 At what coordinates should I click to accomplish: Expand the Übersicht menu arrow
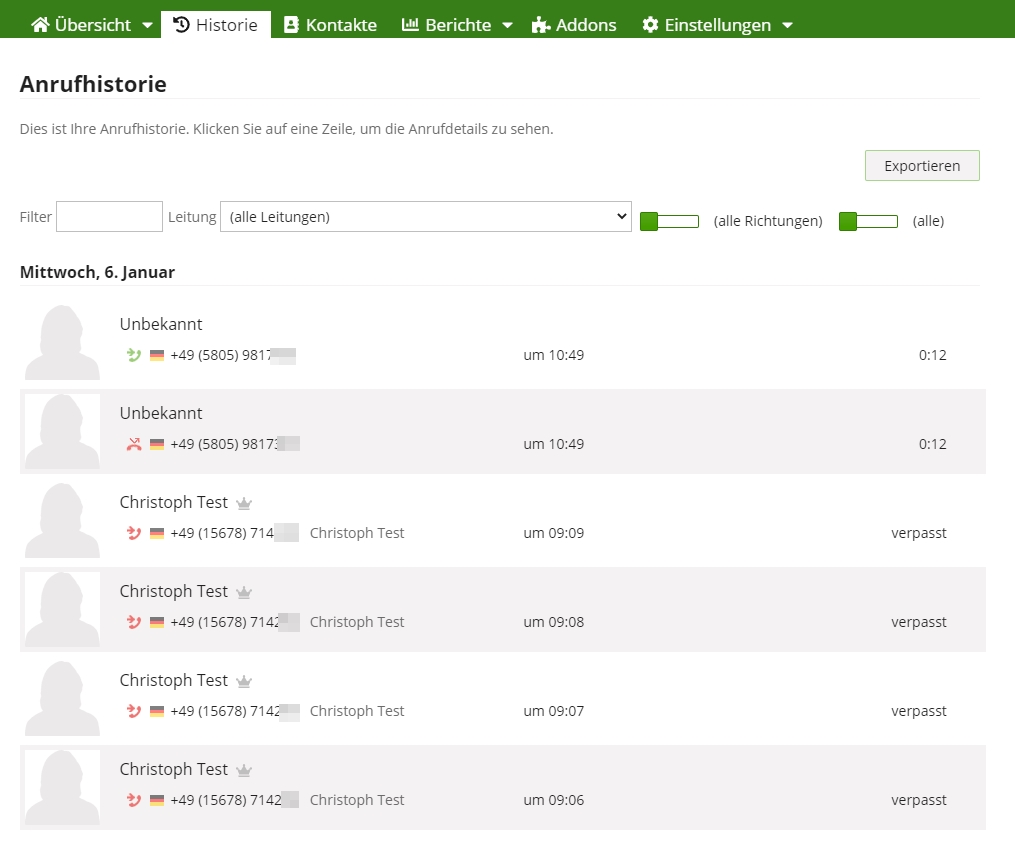148,25
